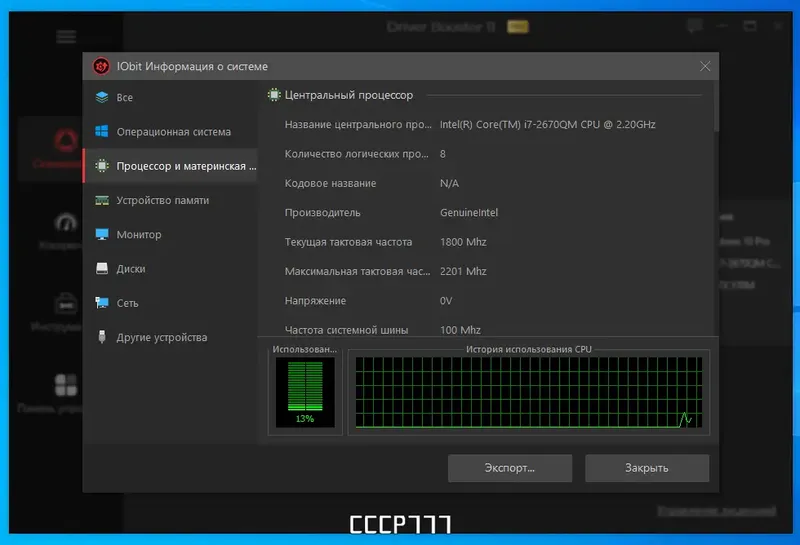Image resolution: width=800 pixels, height=545 pixels.
Task: Select the "Все" category in sidebar
Action: [x=170, y=97]
